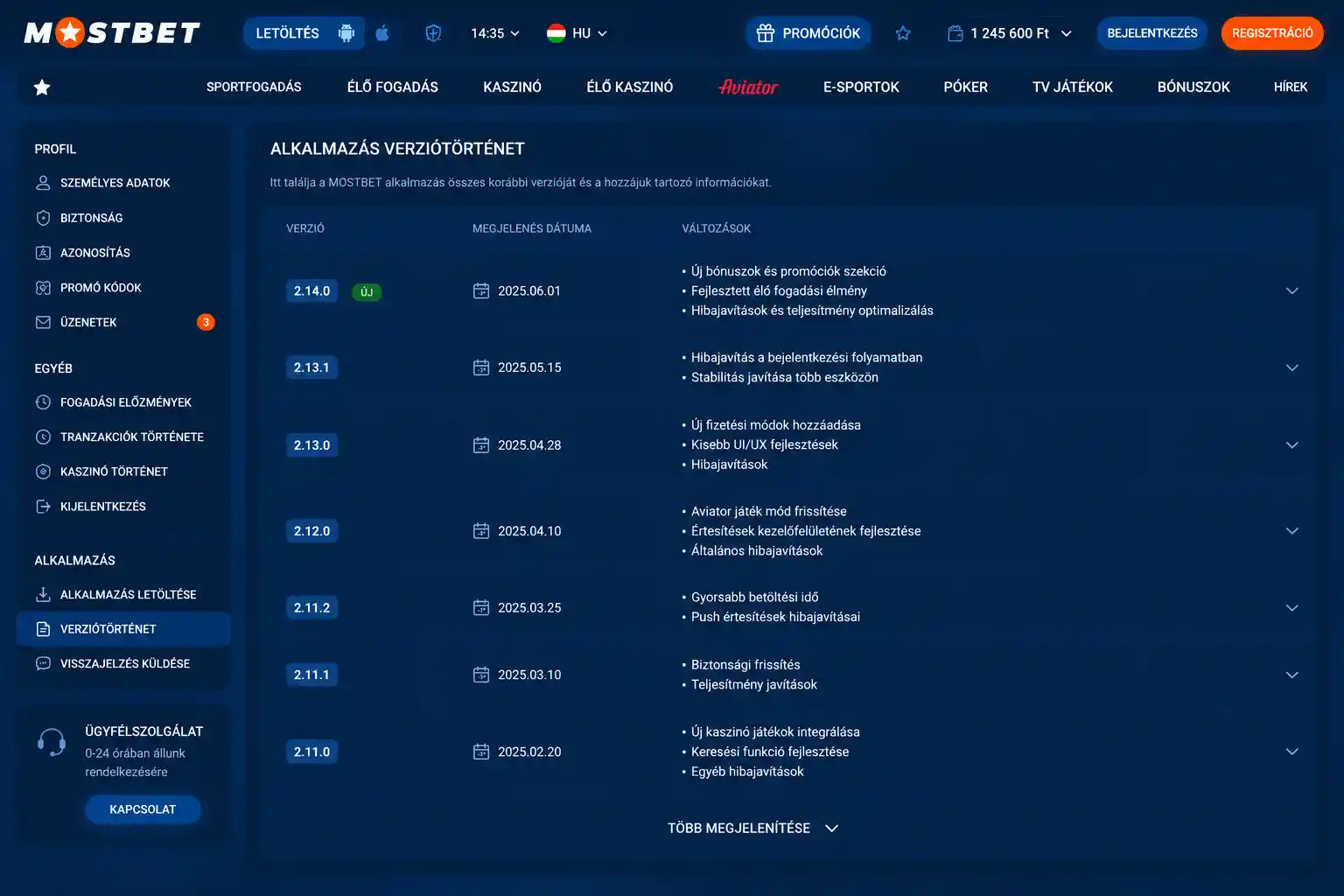
Task: Open the SPORTFOGADÁS menu
Action: point(254,87)
